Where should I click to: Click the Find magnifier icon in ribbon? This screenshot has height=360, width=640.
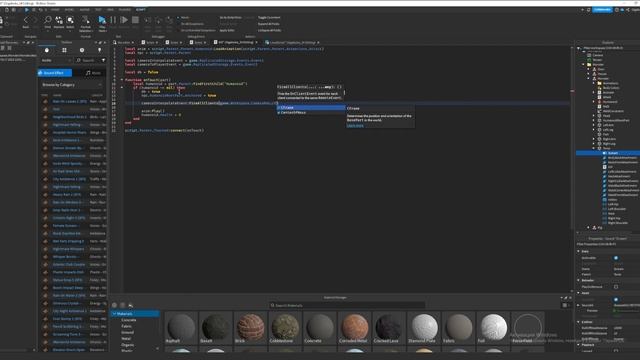(48, 20)
